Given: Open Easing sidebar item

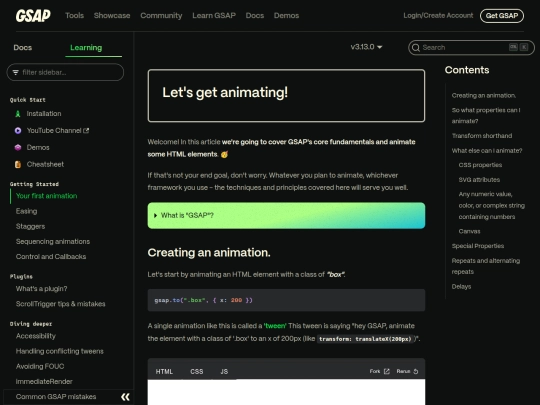Looking at the screenshot, I should (27, 211).
